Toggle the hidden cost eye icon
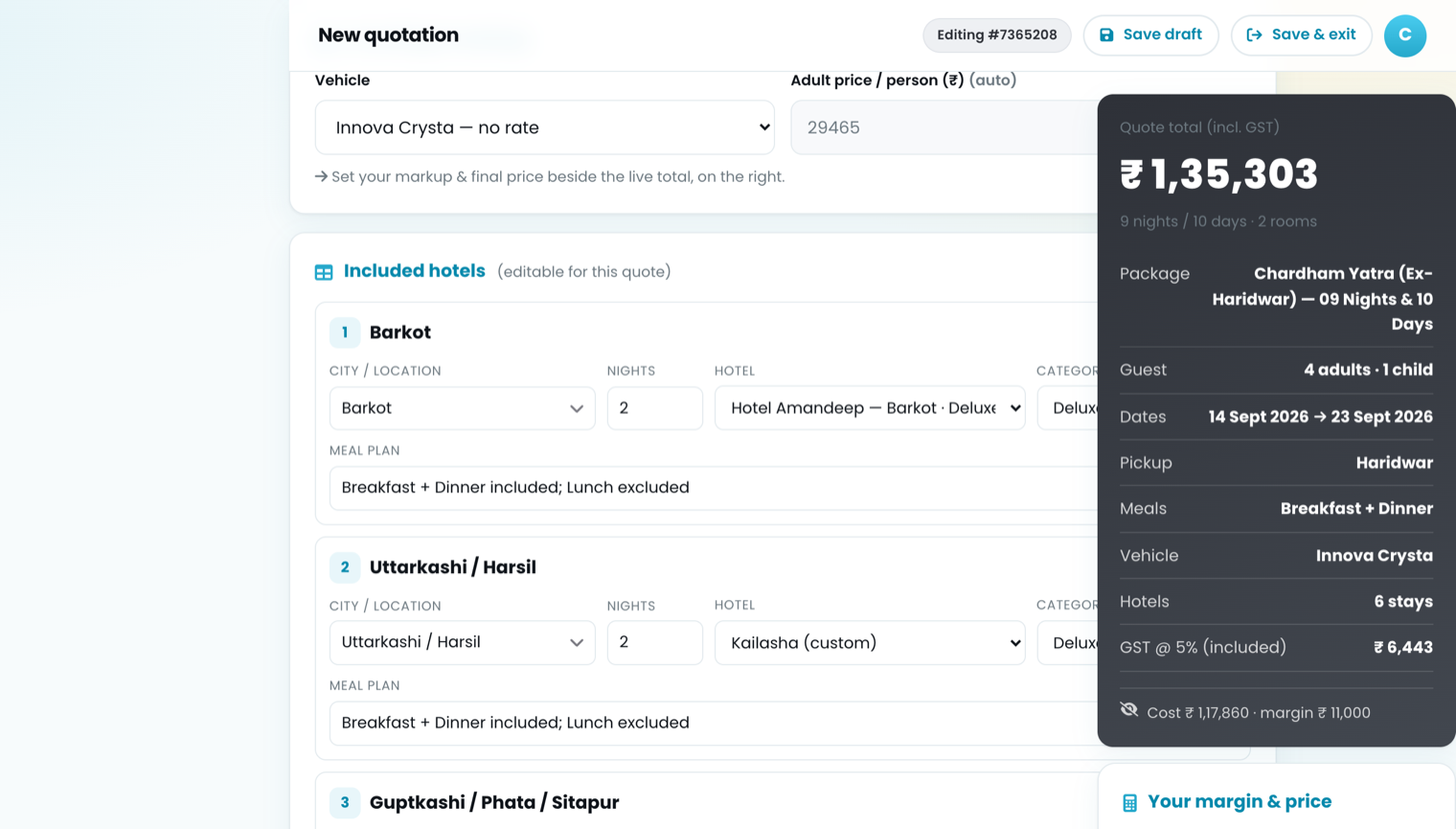This screenshot has width=1456, height=829. click(1129, 710)
